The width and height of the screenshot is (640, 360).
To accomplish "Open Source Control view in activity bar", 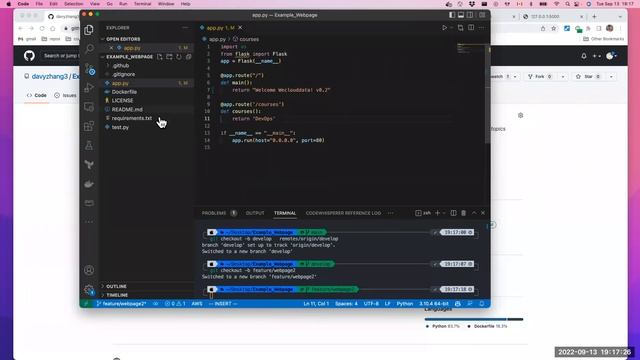I will pyautogui.click(x=89, y=69).
